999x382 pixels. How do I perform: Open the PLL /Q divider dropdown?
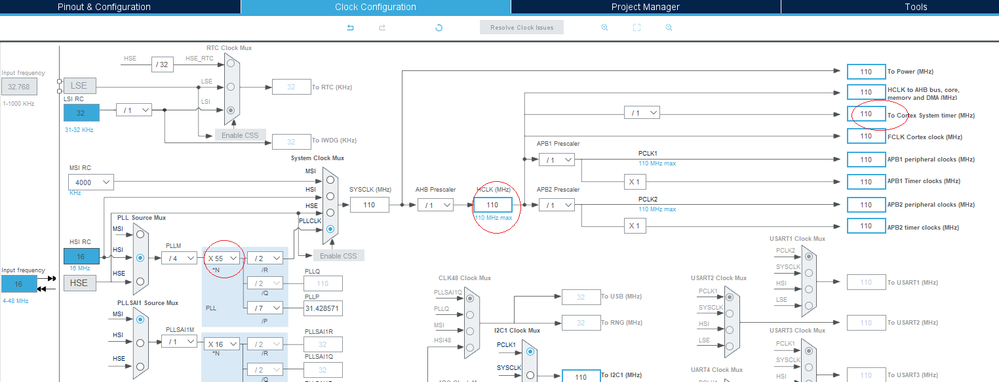click(265, 283)
